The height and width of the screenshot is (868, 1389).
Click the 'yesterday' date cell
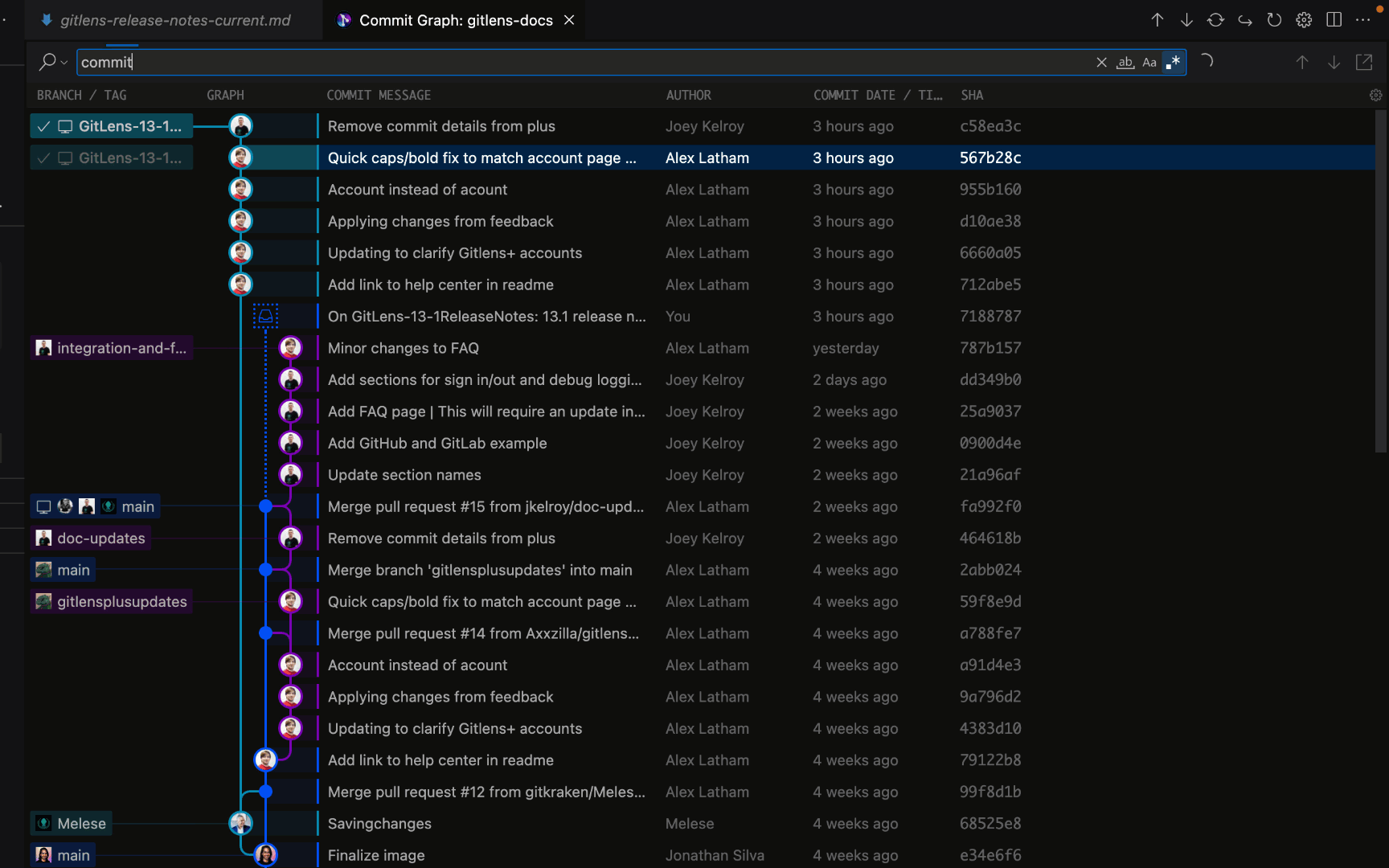pyautogui.click(x=846, y=348)
